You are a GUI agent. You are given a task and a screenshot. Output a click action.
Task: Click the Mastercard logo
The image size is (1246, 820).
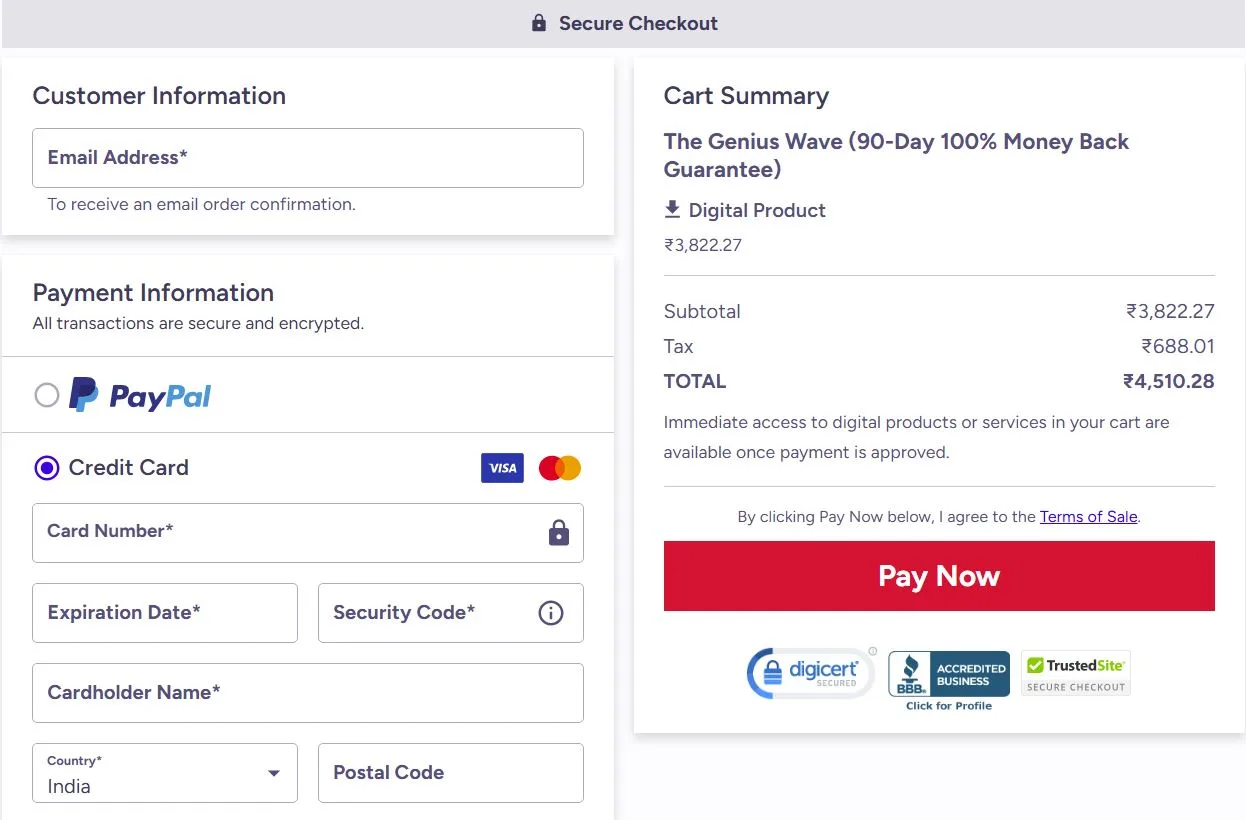pos(560,468)
